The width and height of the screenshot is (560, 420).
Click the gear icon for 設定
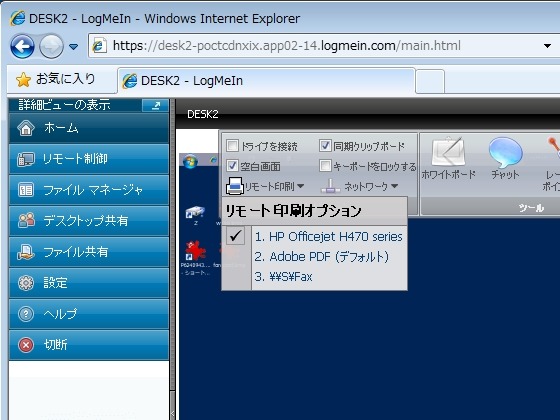point(26,283)
